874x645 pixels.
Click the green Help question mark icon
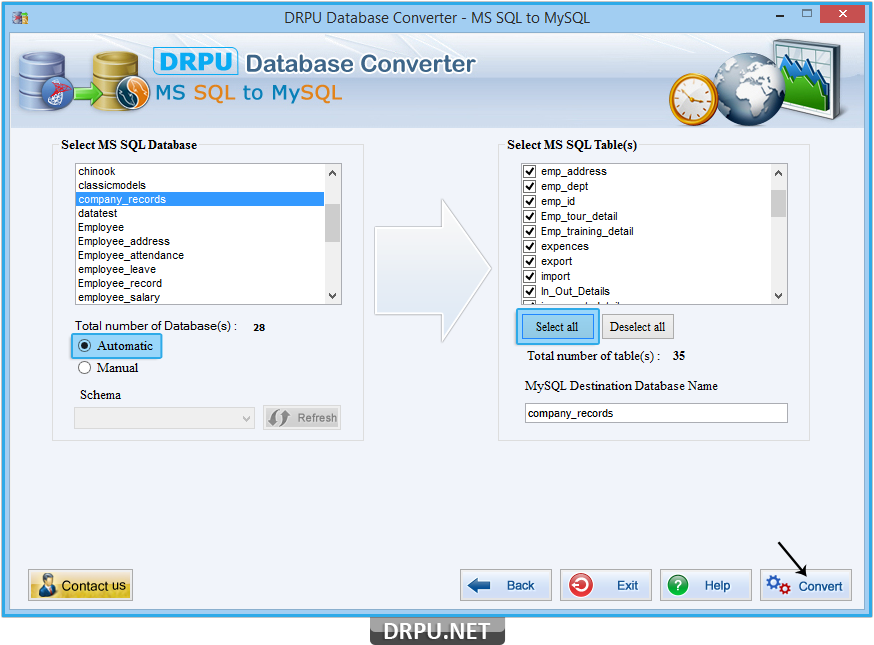coord(678,585)
